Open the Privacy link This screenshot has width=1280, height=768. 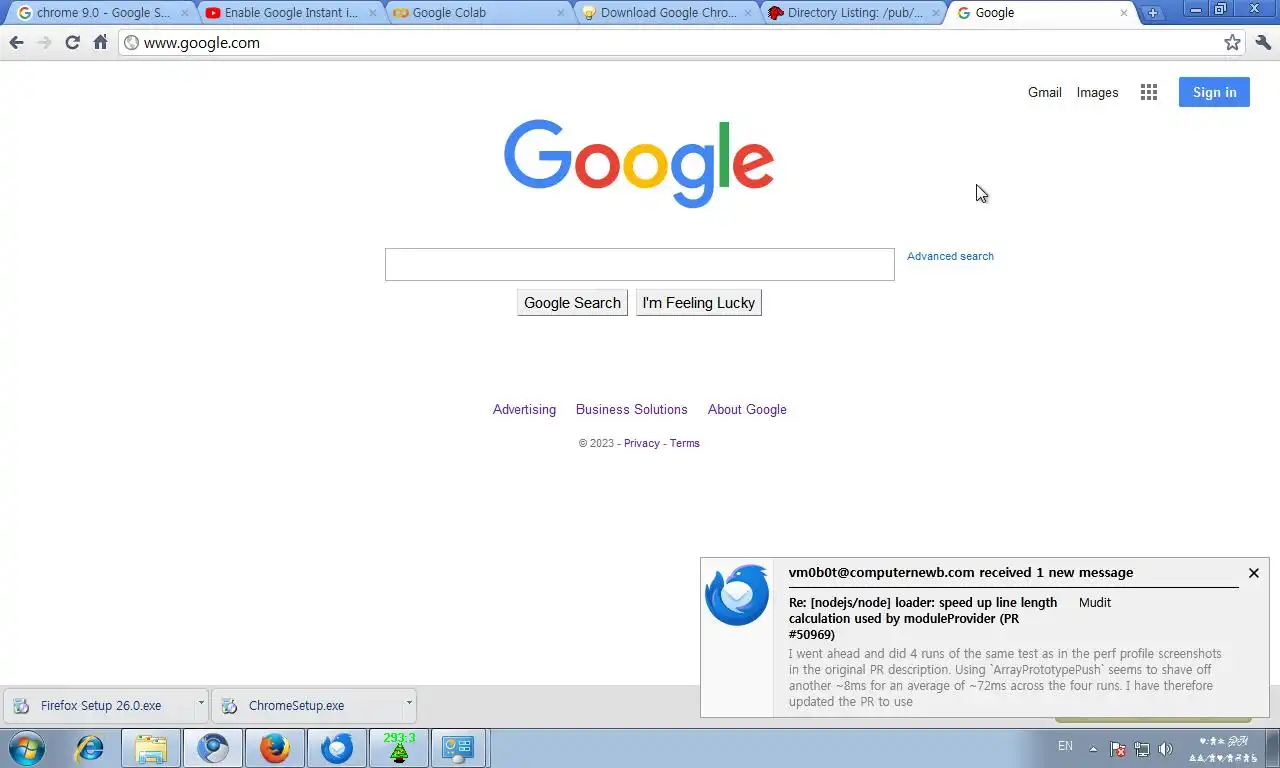click(642, 443)
